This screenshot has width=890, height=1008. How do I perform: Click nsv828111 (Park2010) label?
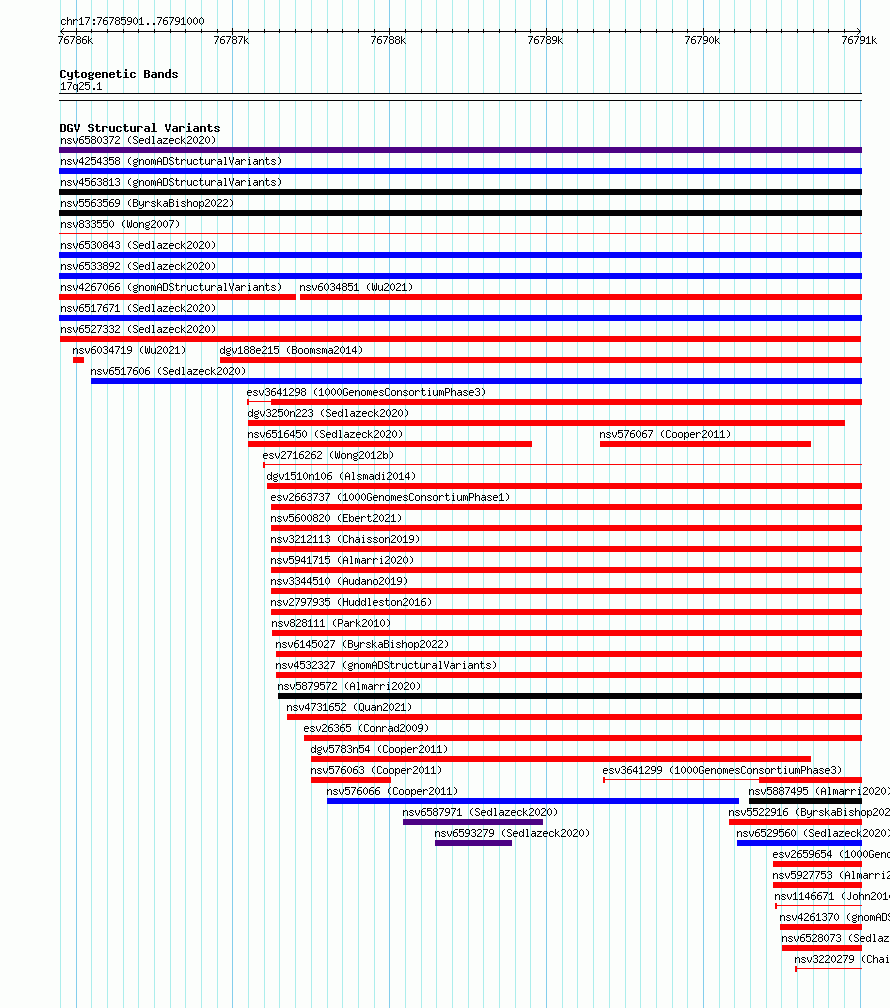pyautogui.click(x=331, y=624)
